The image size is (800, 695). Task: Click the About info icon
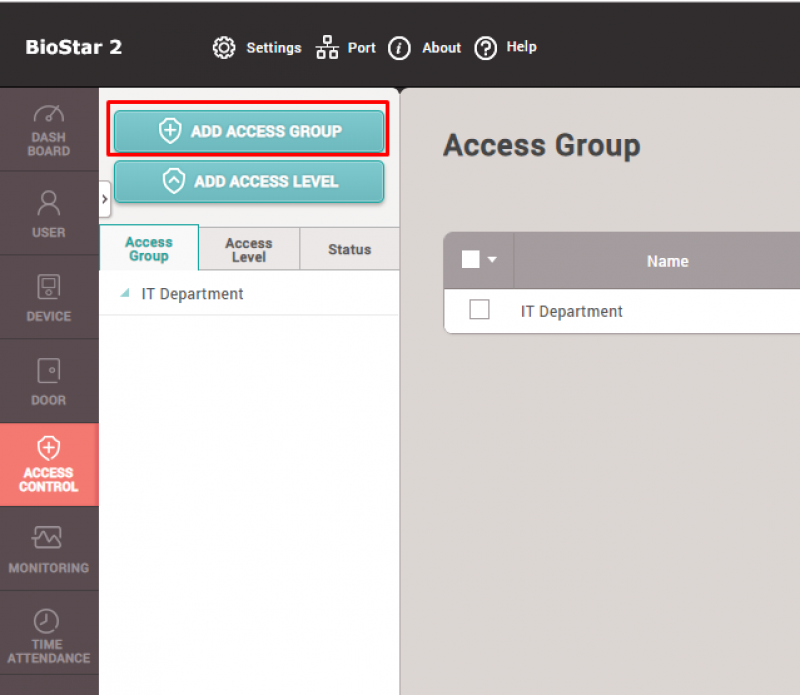[x=399, y=48]
